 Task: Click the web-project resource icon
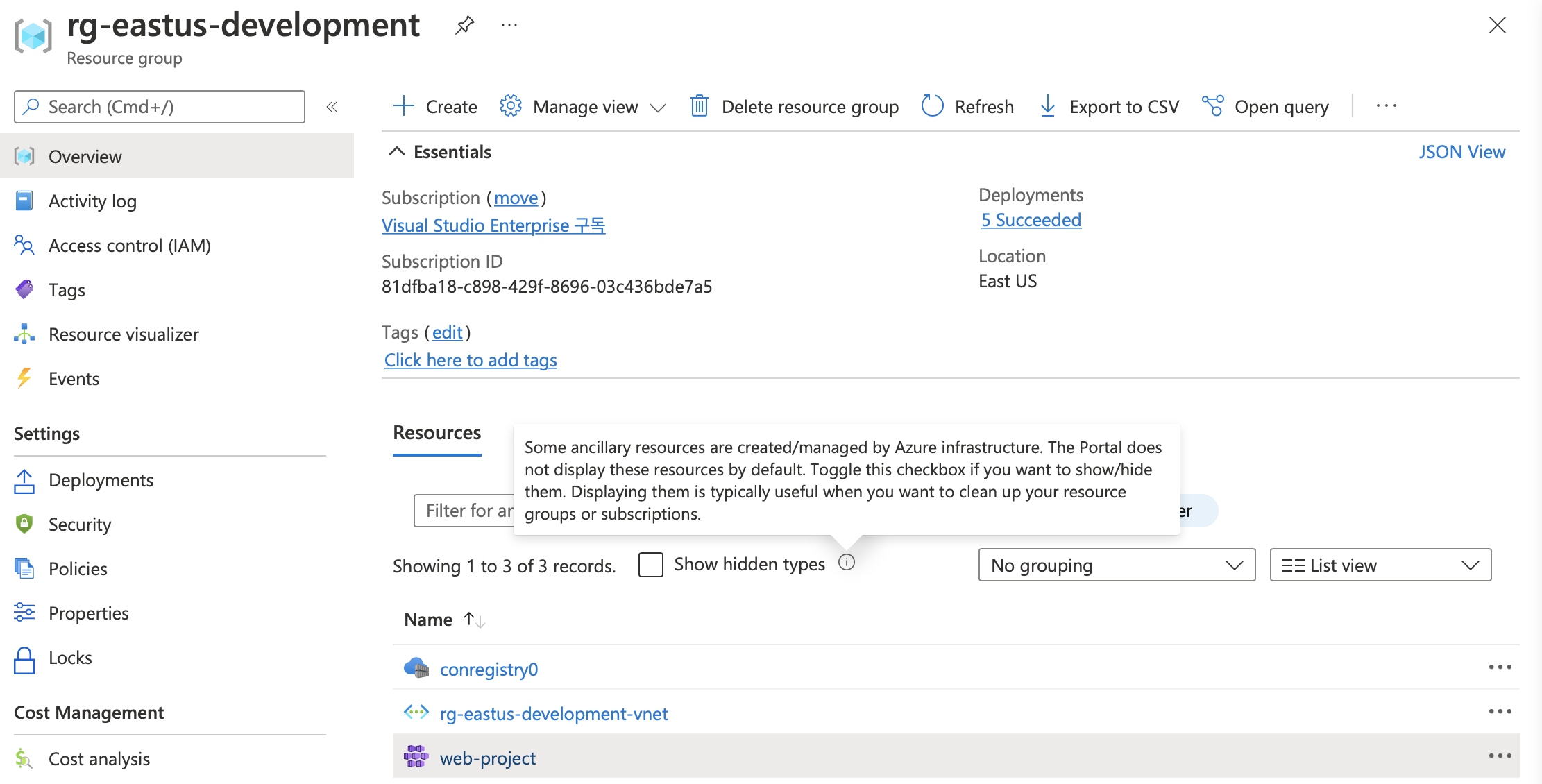click(416, 756)
